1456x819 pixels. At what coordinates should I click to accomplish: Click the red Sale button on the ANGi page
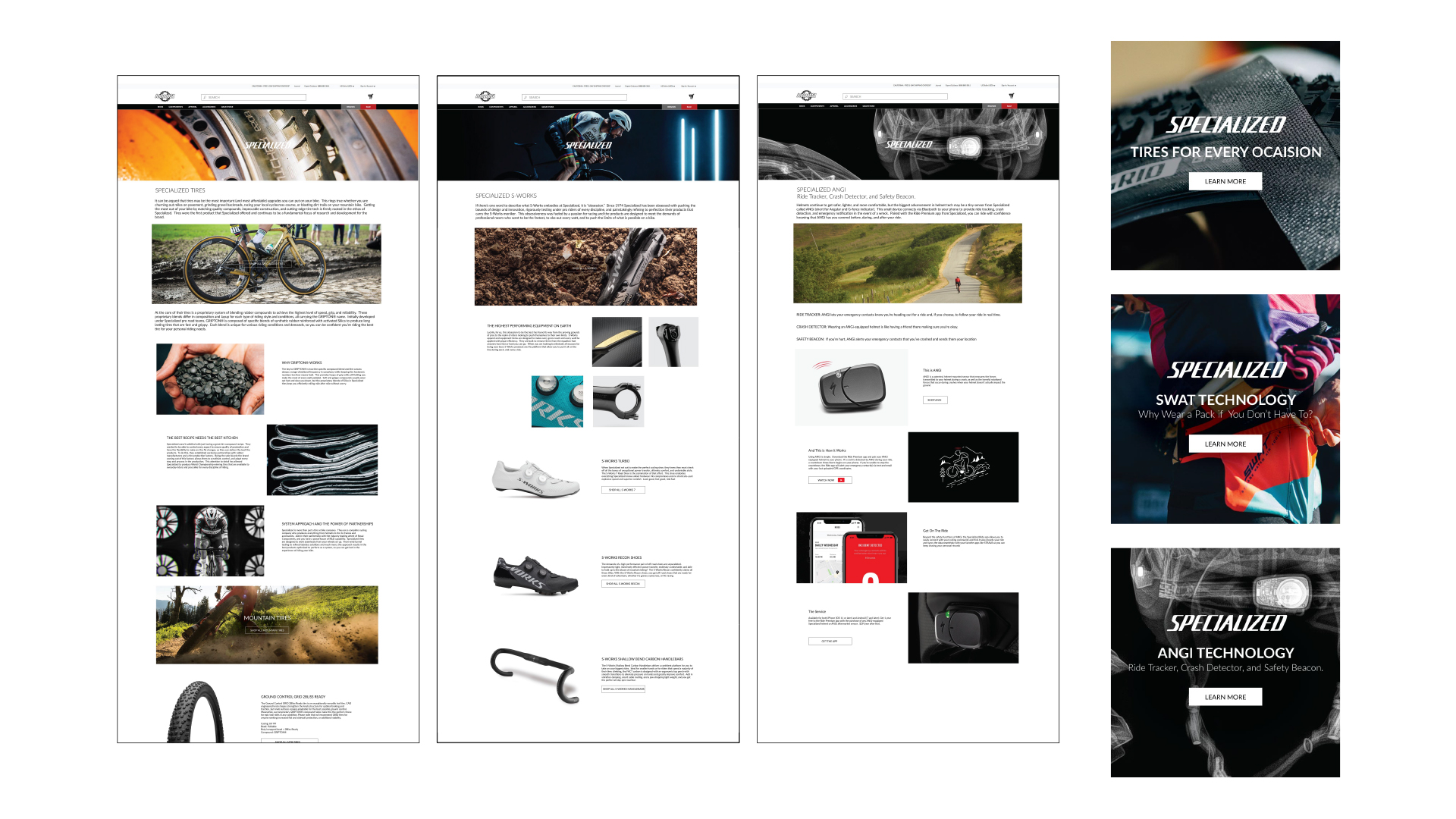[1009, 106]
